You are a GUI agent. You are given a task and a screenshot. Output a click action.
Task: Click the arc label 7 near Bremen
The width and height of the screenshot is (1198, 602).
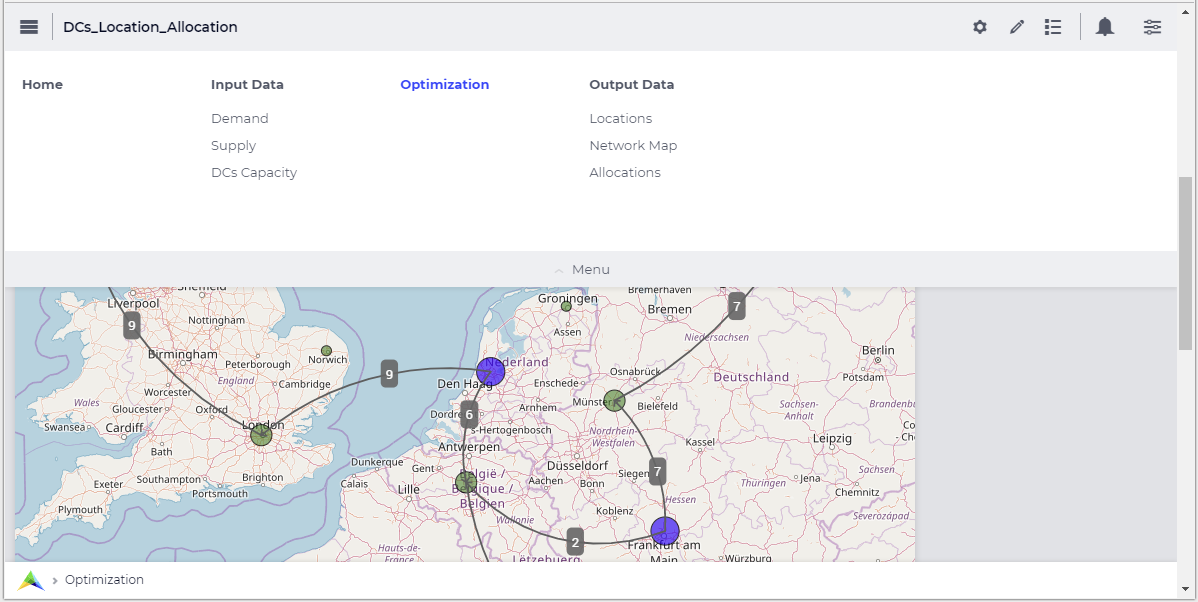click(737, 306)
